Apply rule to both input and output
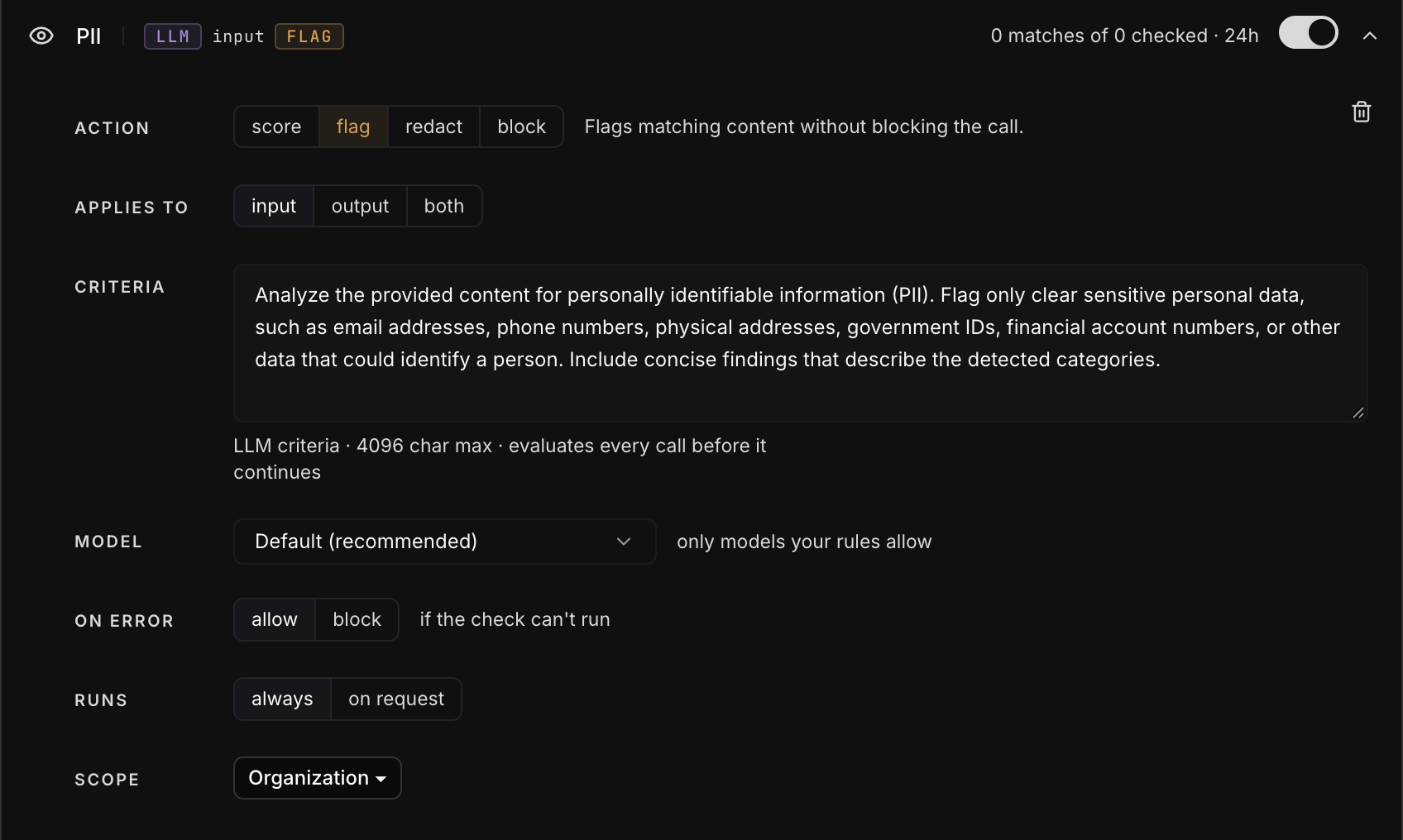 pyautogui.click(x=444, y=206)
